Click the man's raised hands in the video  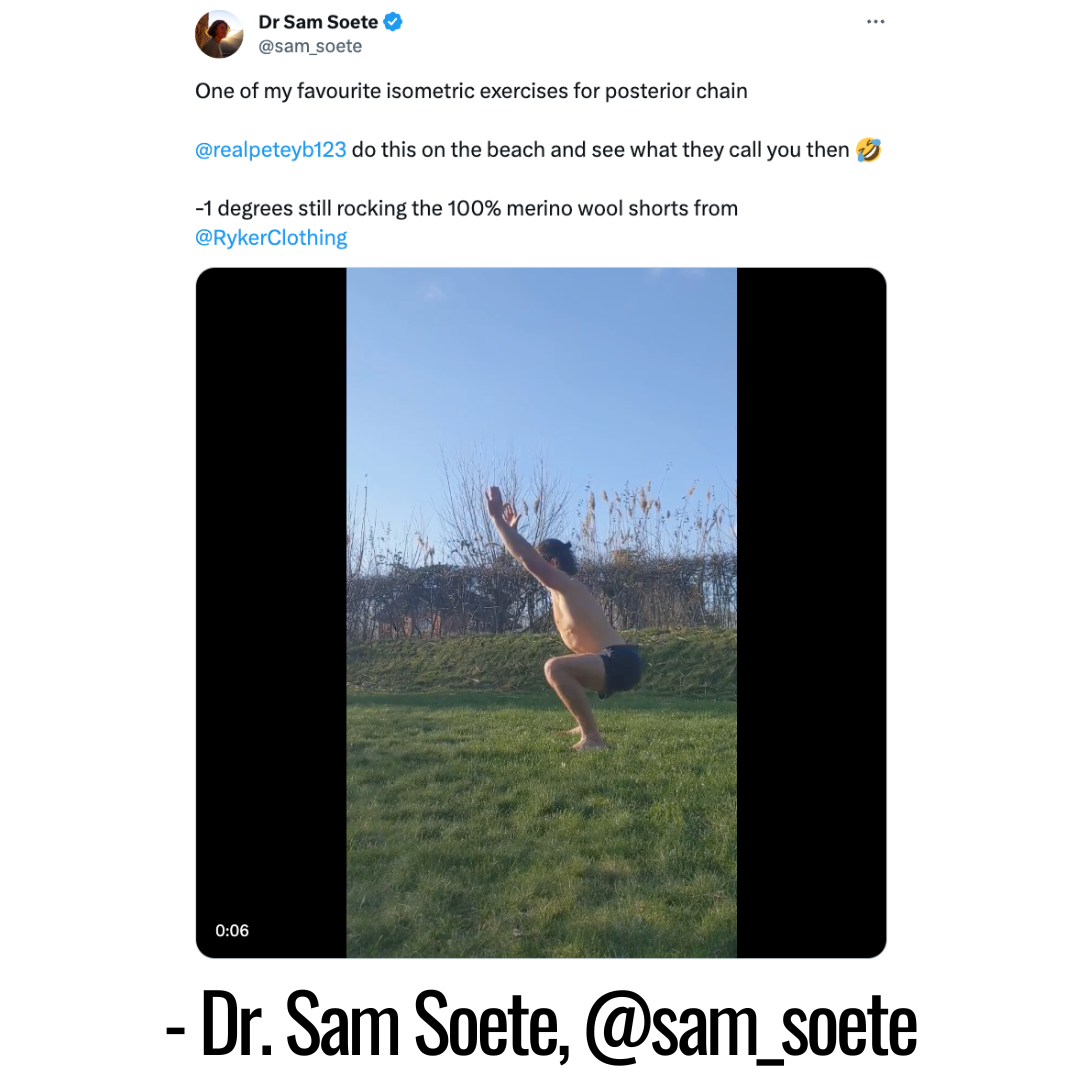point(501,506)
